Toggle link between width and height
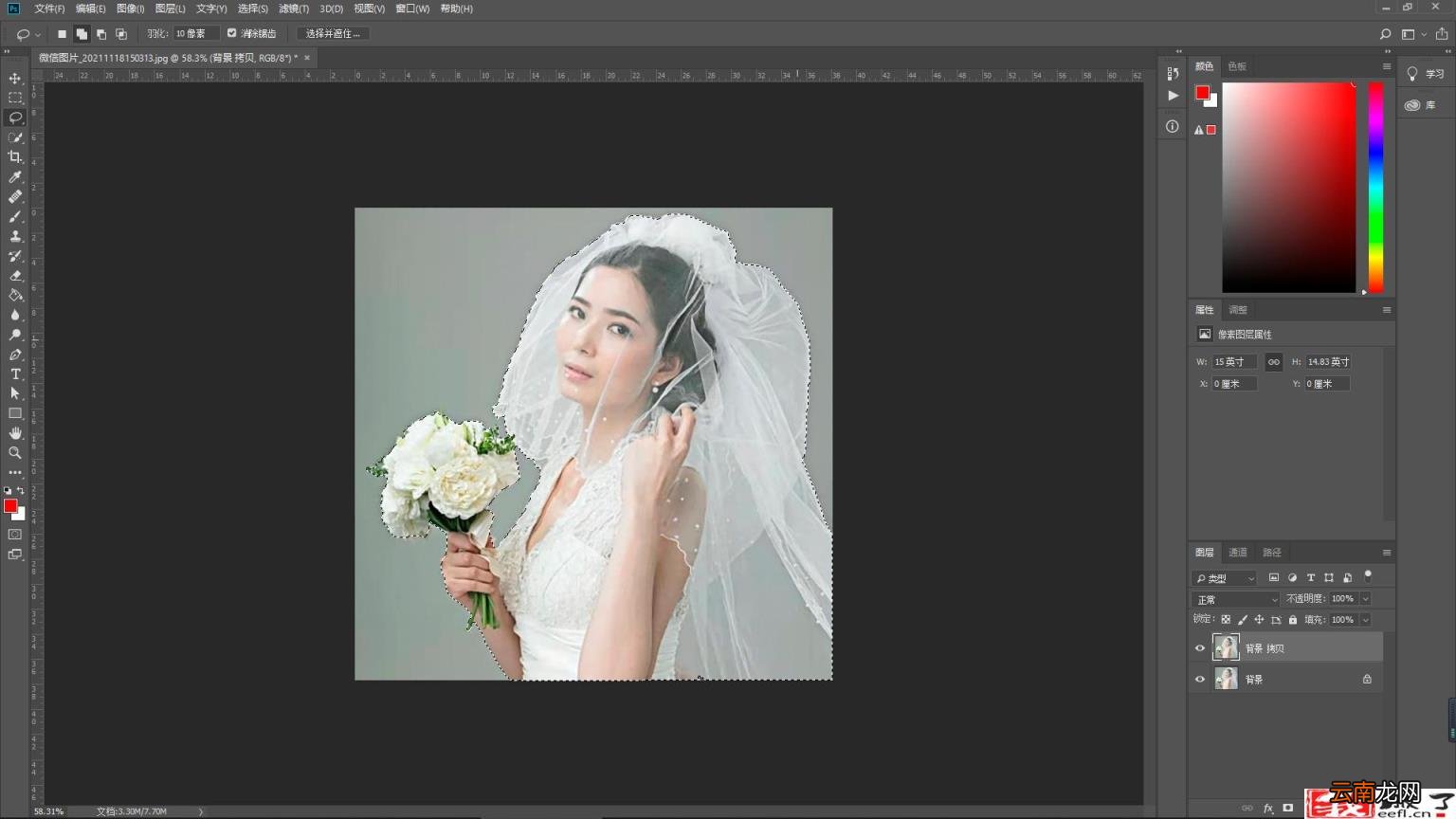 (x=1273, y=361)
